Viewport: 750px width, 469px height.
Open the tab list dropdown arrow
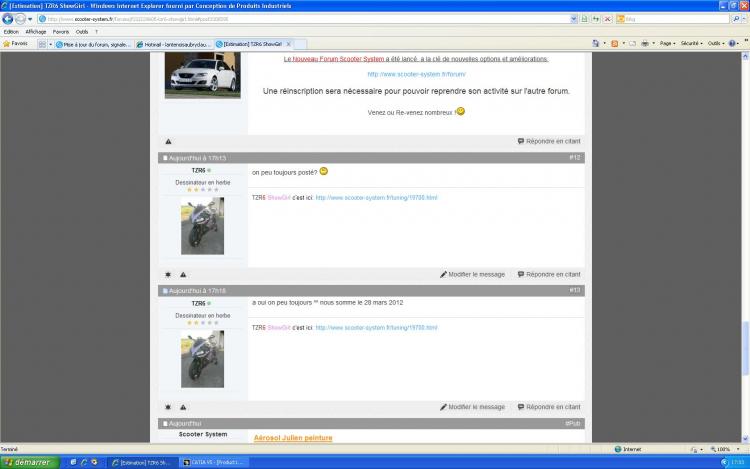[50, 44]
